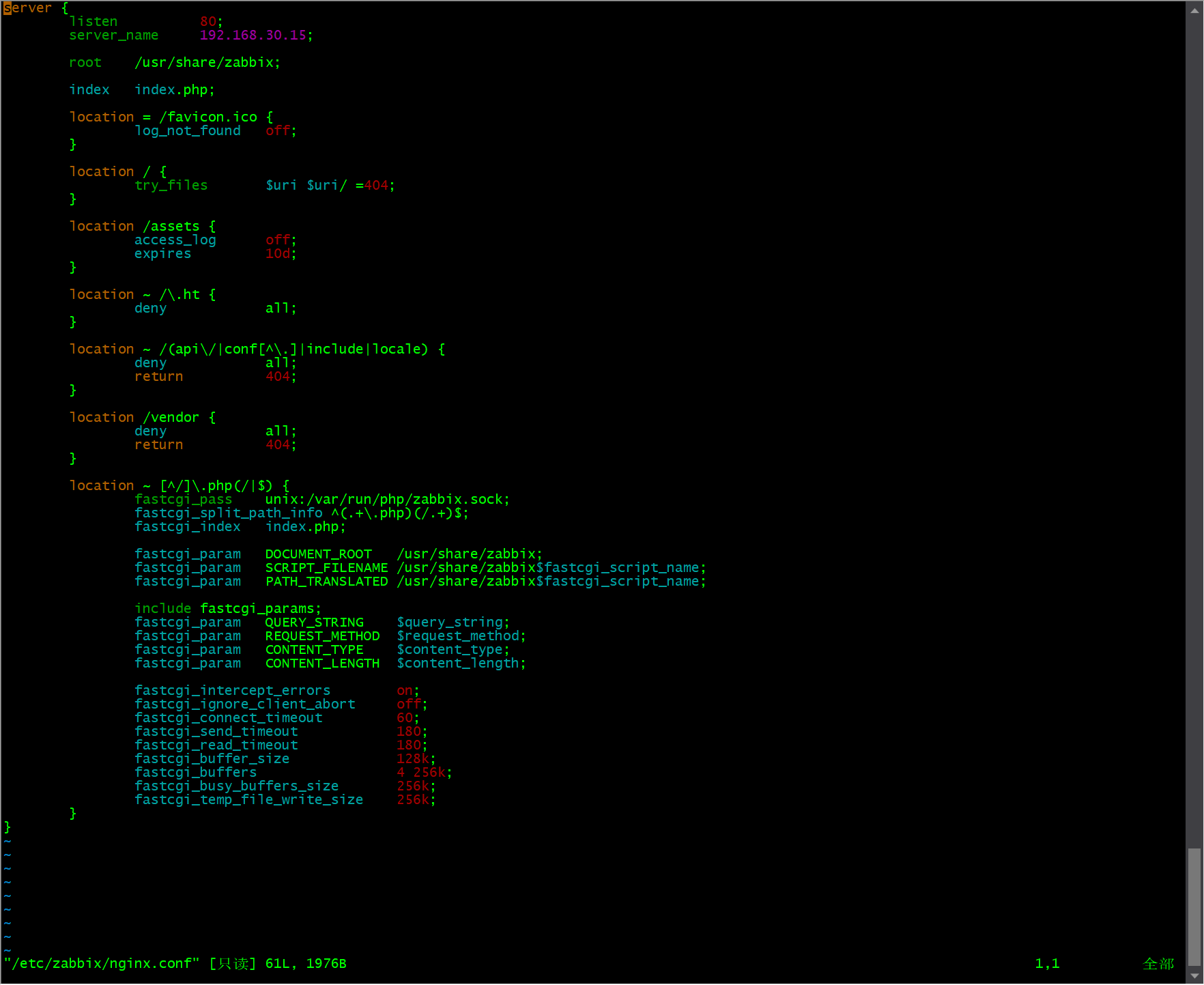
Task: Click the 'fastcgi_ignore_client_abort' directive
Action: pos(245,704)
